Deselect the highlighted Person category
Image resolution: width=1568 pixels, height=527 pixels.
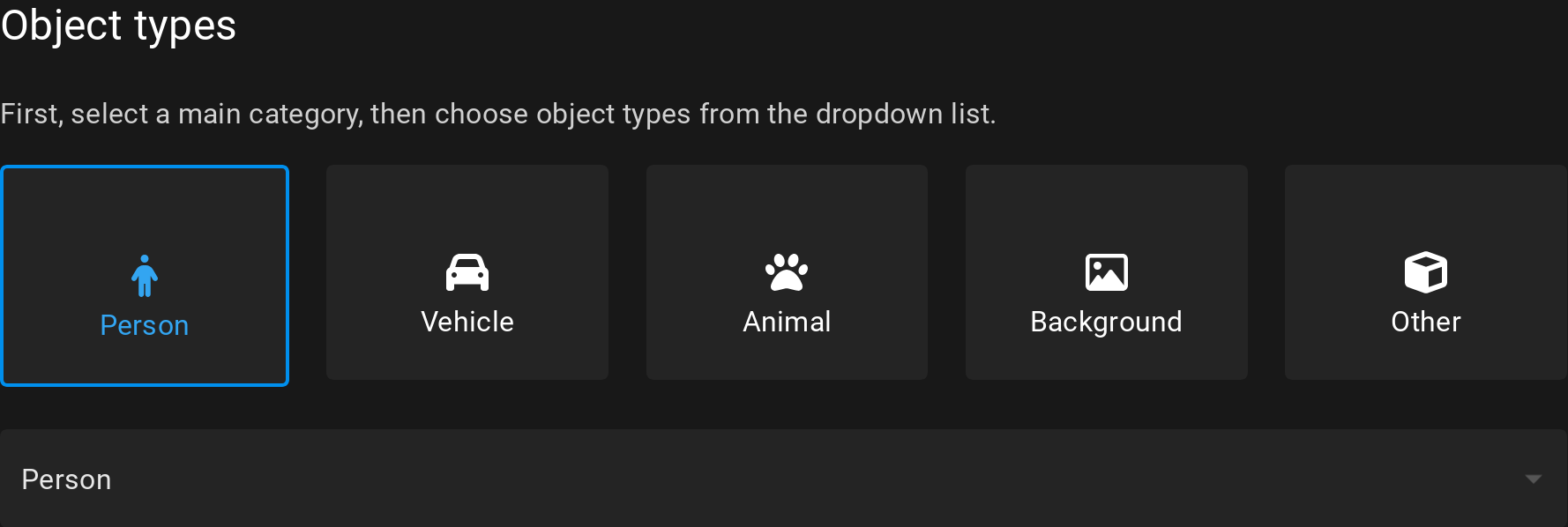pyautogui.click(x=144, y=276)
